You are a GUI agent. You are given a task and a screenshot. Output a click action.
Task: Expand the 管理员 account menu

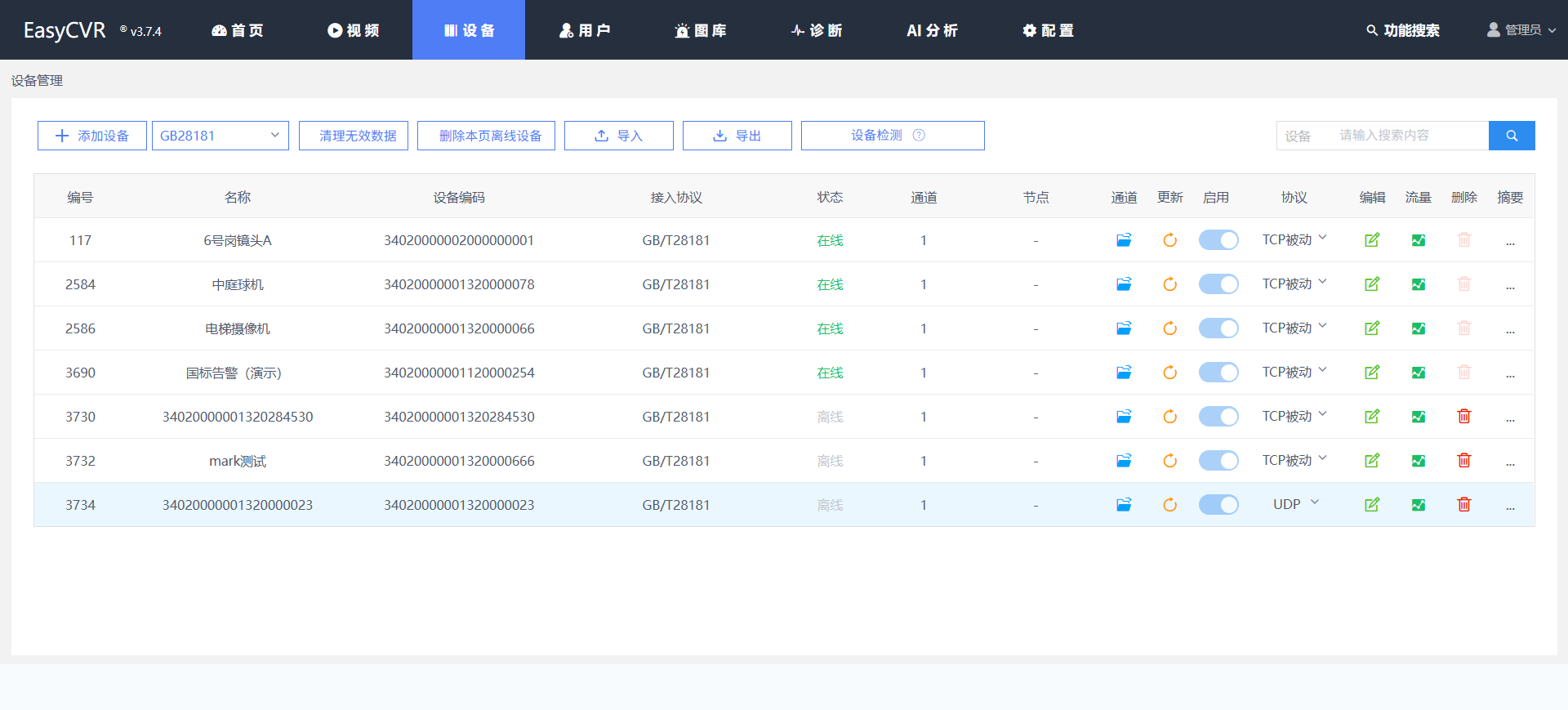pyautogui.click(x=1521, y=30)
